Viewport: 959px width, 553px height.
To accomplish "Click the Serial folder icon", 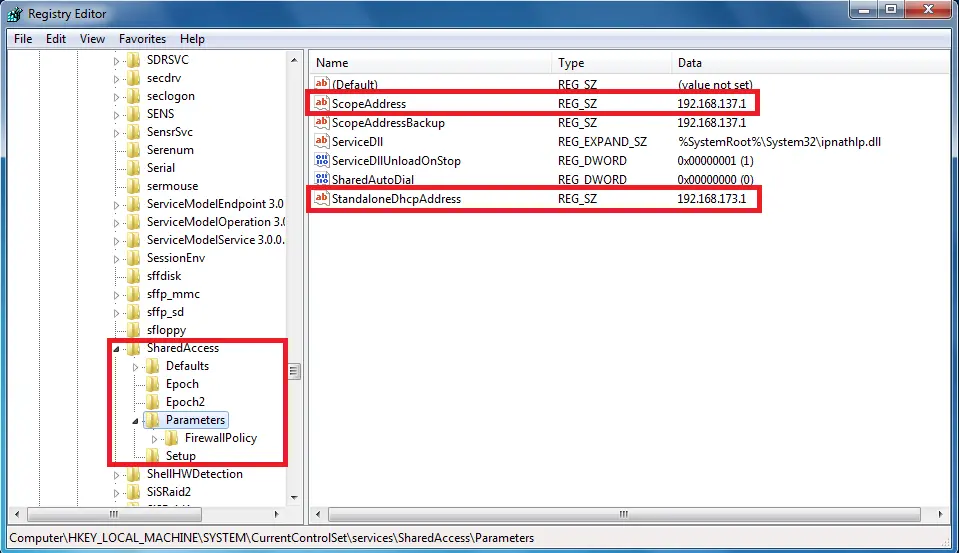I will (x=134, y=168).
